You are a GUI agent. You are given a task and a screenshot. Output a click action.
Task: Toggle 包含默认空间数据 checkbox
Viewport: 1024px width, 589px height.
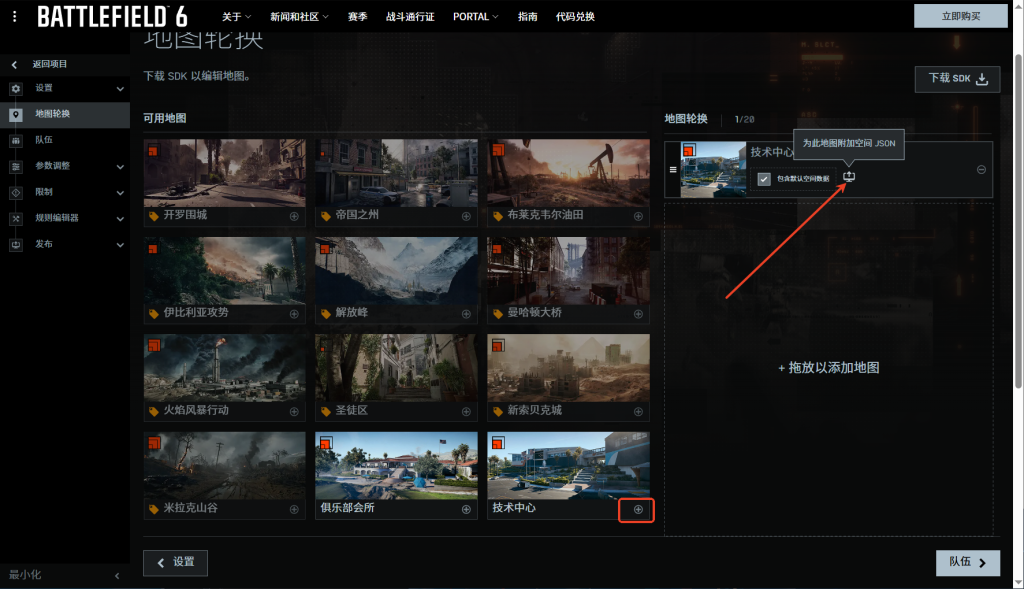tap(764, 179)
